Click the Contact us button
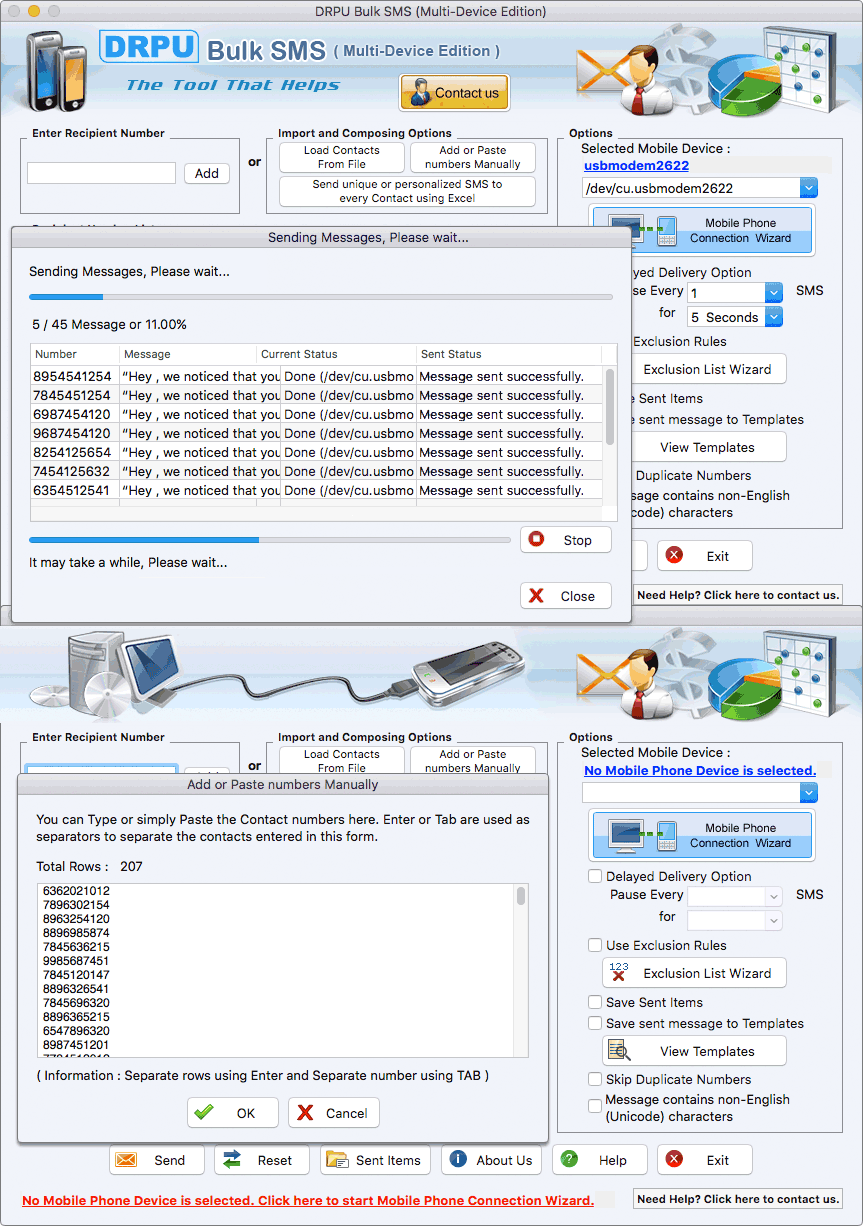This screenshot has height=1226, width=863. pyautogui.click(x=455, y=93)
